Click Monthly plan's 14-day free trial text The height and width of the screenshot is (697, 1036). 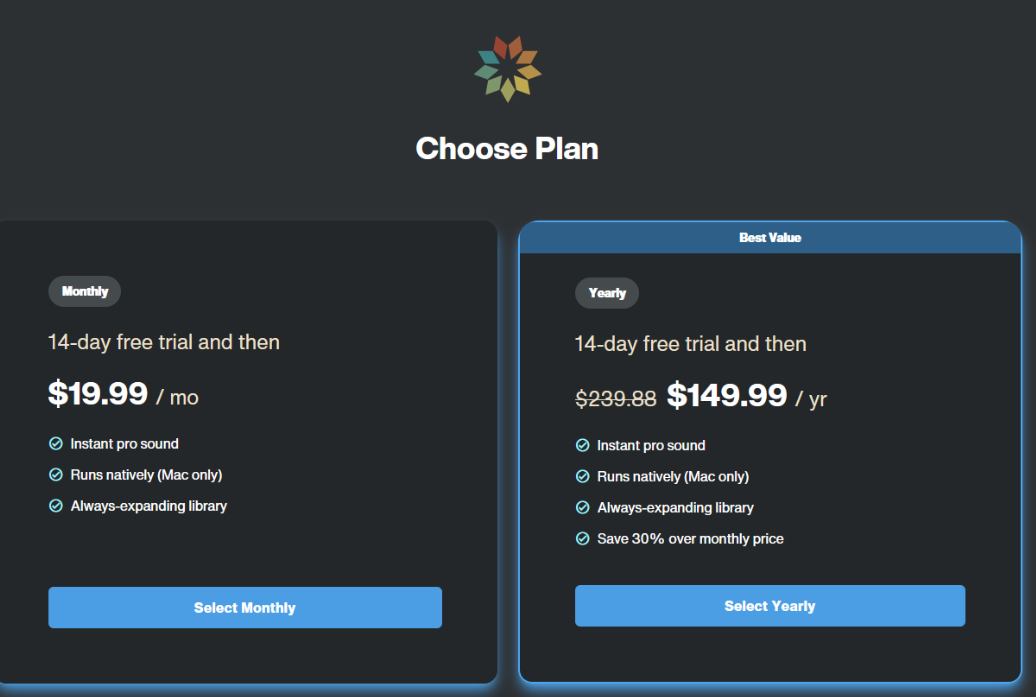coord(164,342)
